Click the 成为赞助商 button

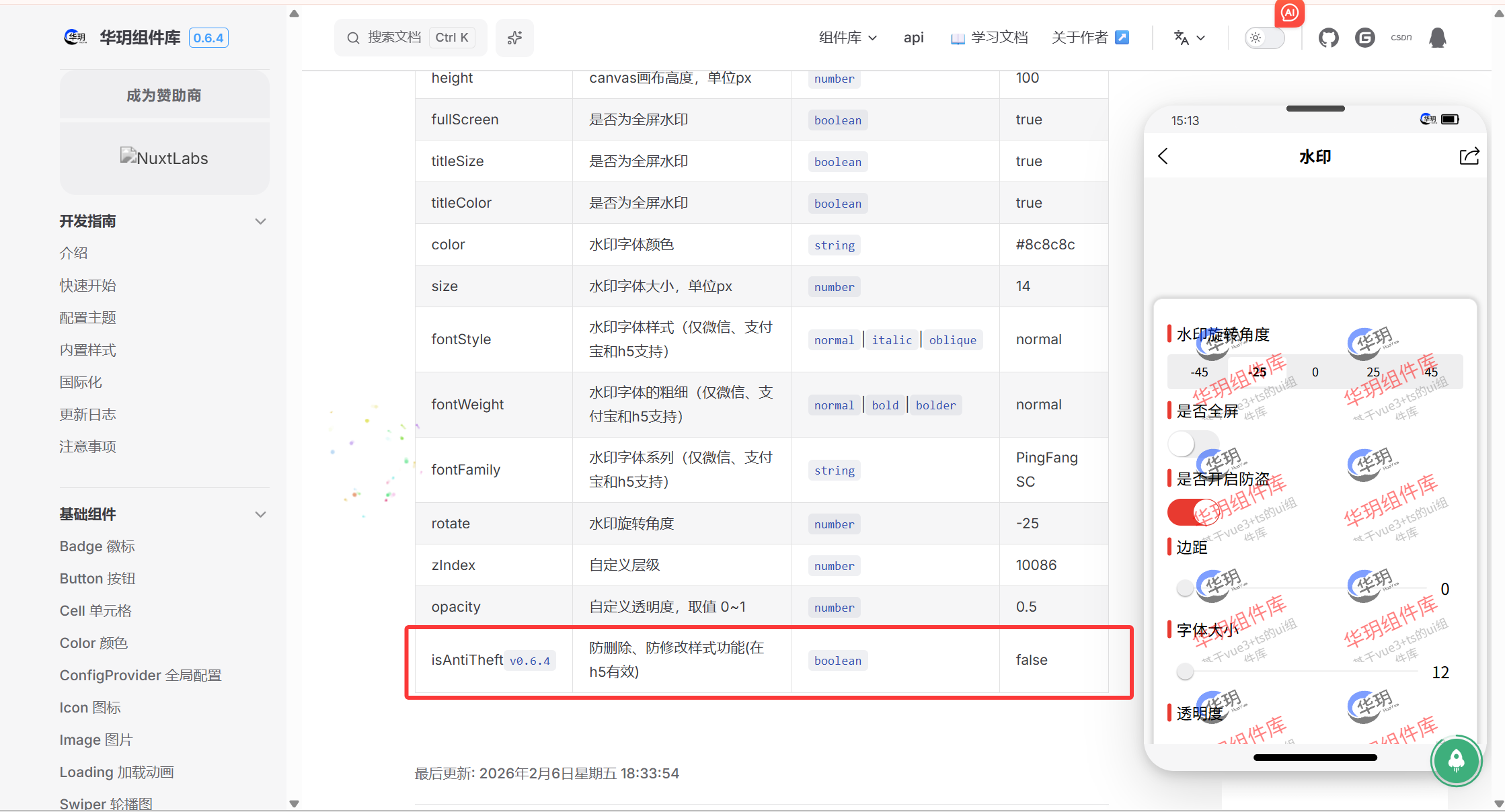click(164, 95)
